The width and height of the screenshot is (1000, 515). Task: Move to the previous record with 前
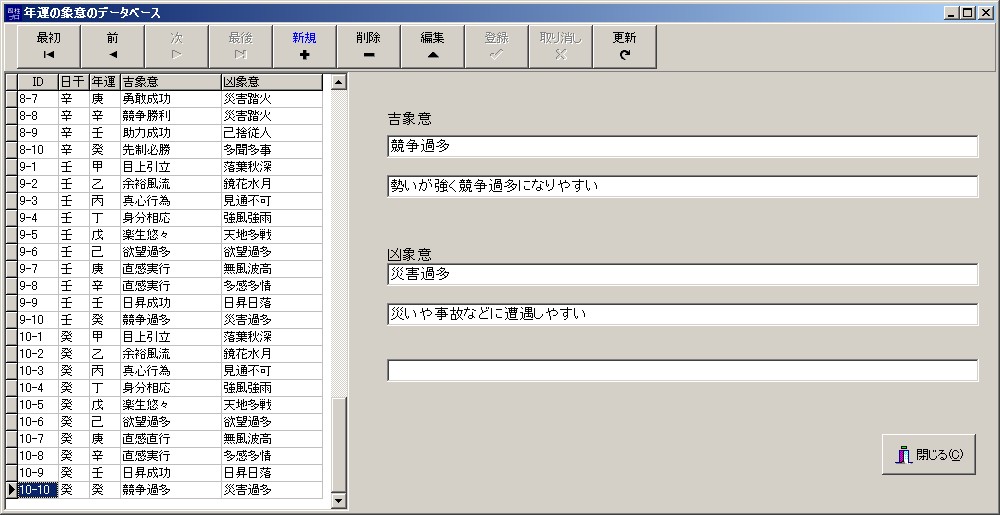click(x=113, y=47)
